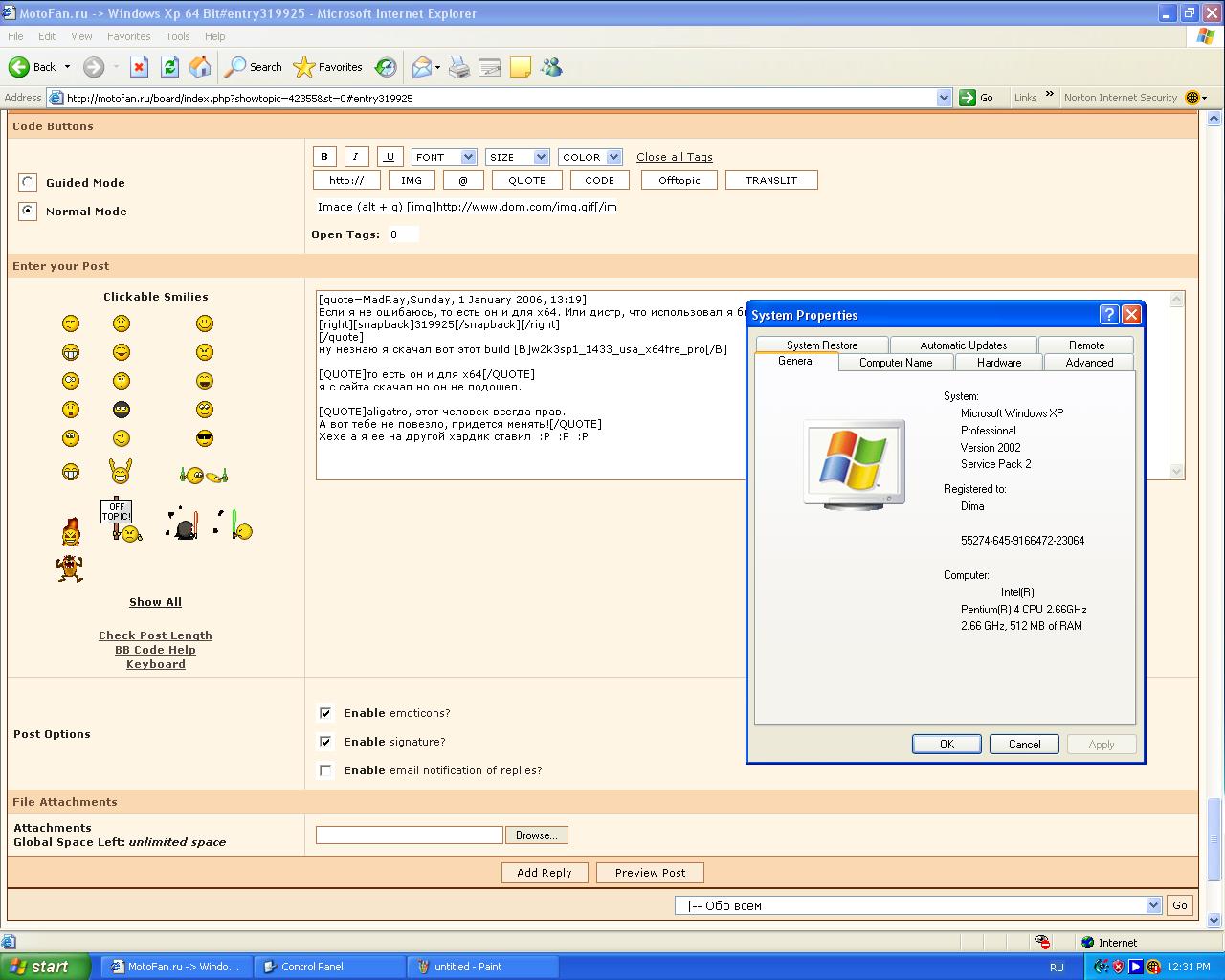Open the File menu

15,36
